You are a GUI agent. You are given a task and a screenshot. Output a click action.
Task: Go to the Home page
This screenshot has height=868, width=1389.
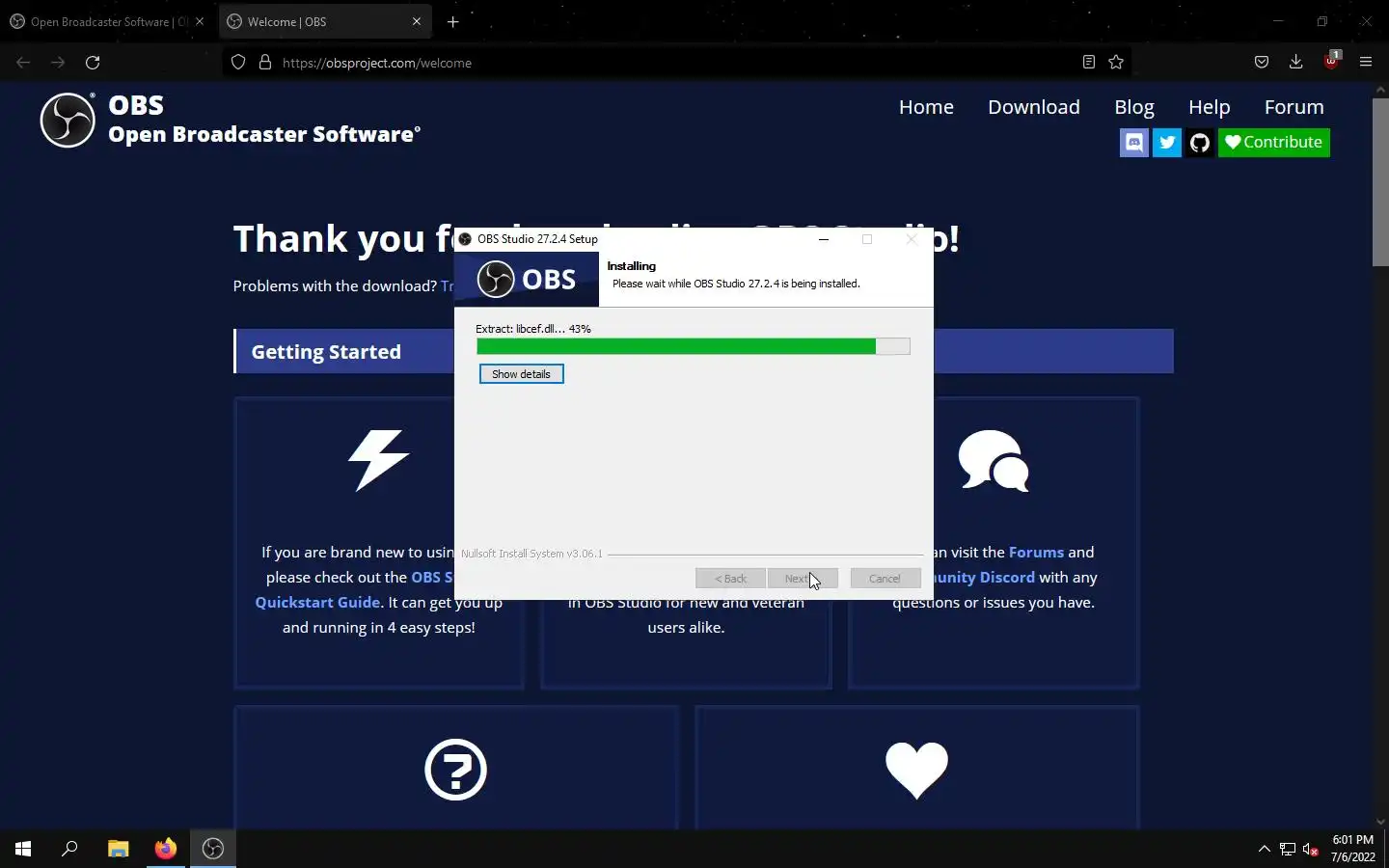tap(926, 107)
